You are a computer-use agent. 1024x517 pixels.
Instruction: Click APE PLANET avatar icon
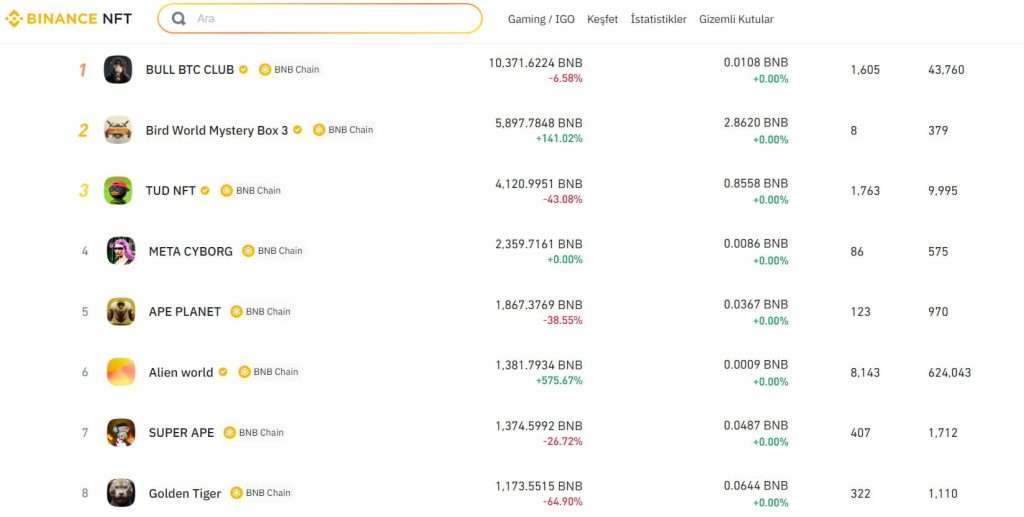point(121,311)
